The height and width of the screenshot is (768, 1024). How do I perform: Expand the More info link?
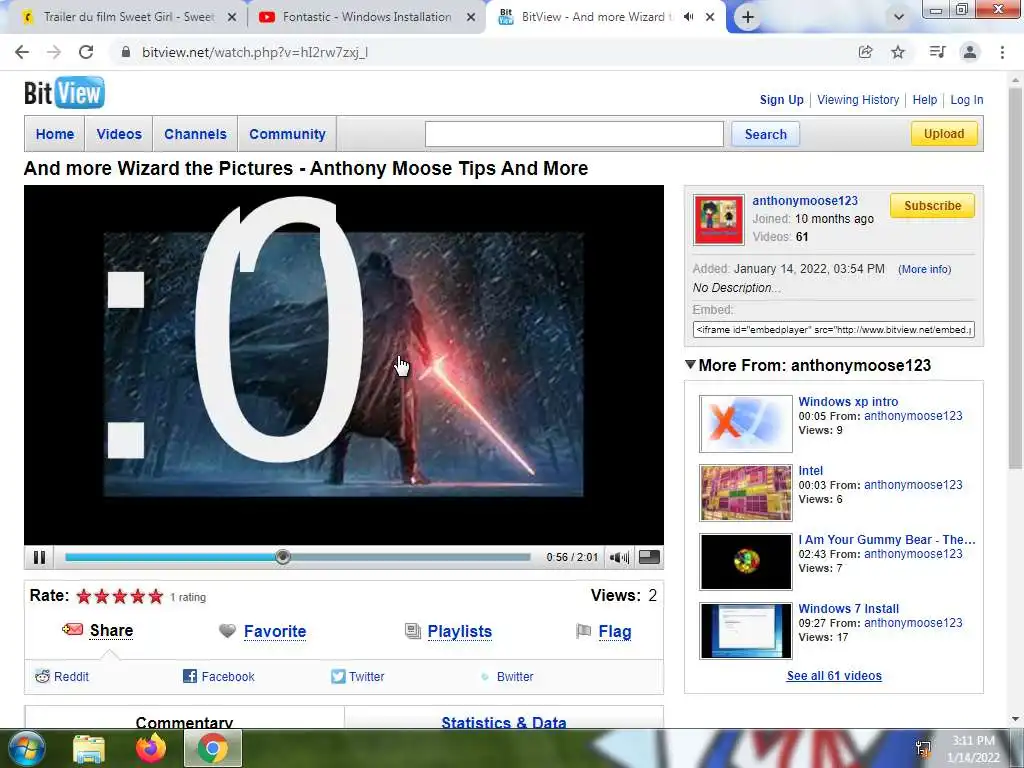pyautogui.click(x=924, y=269)
